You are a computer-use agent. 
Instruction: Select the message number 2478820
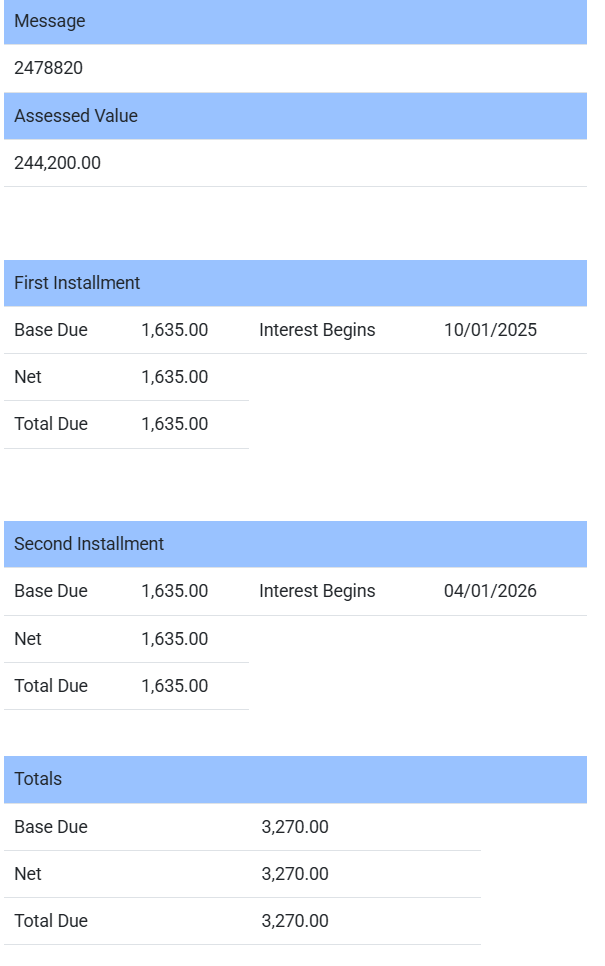48,68
